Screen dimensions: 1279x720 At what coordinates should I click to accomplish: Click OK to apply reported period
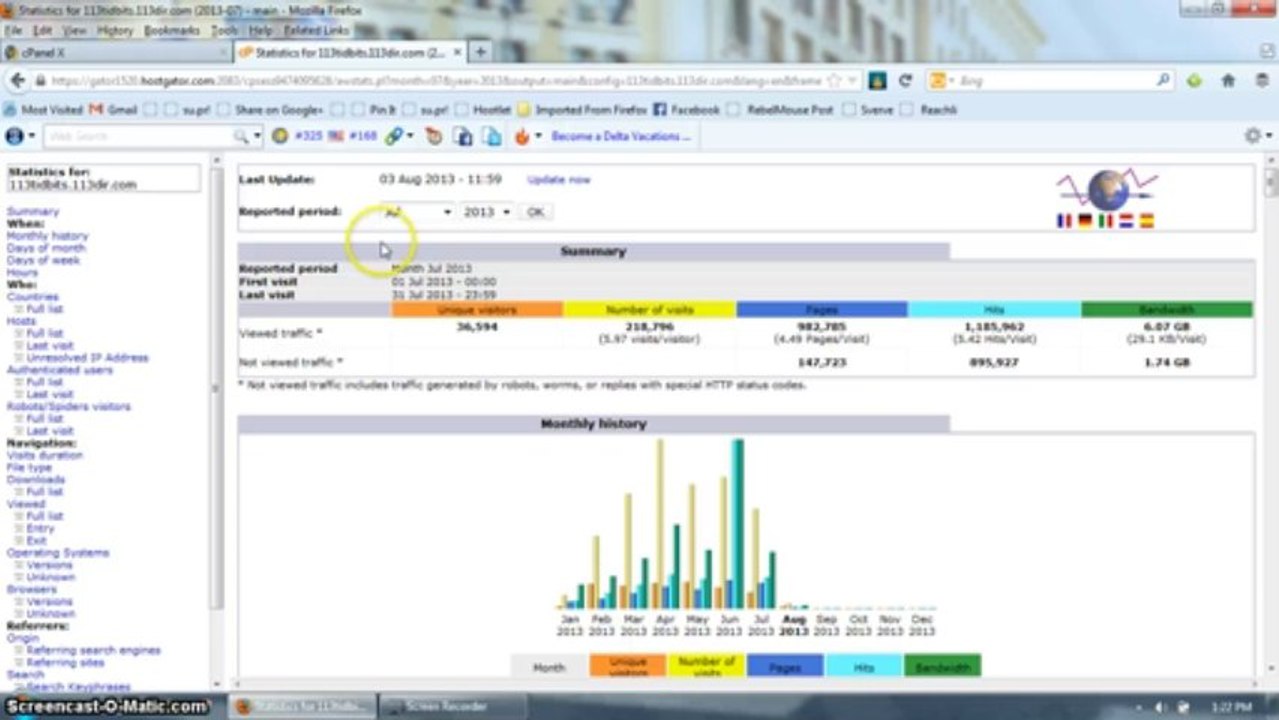click(x=536, y=212)
